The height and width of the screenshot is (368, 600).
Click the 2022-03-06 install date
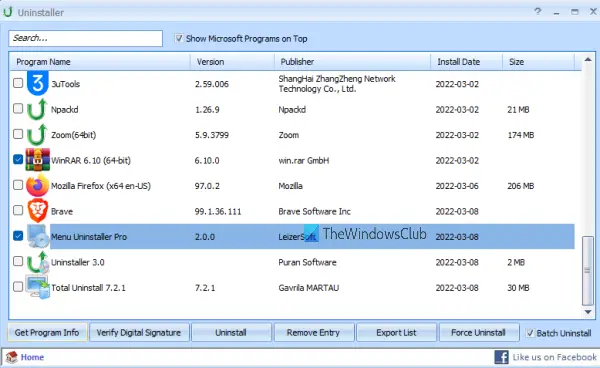(x=457, y=186)
